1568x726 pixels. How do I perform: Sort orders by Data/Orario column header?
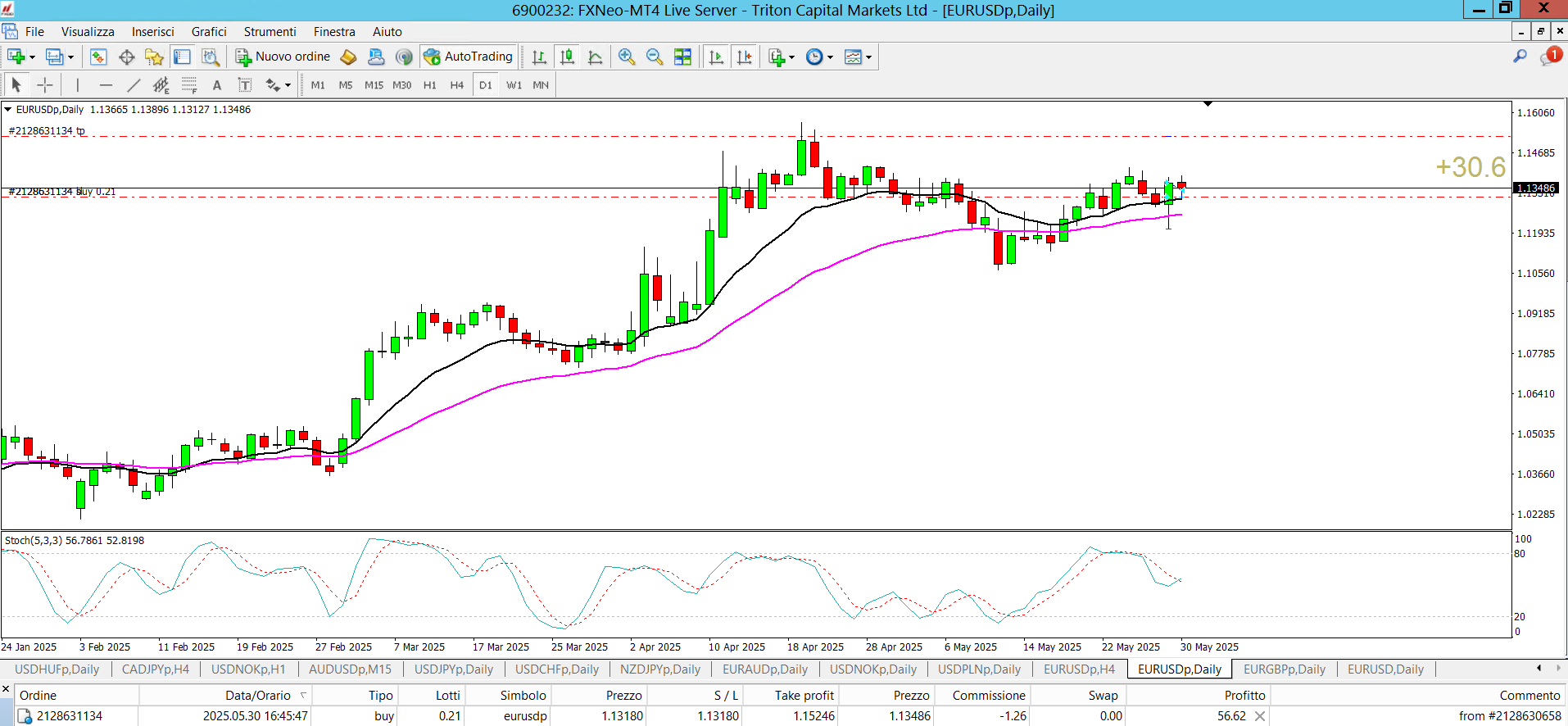(225, 695)
